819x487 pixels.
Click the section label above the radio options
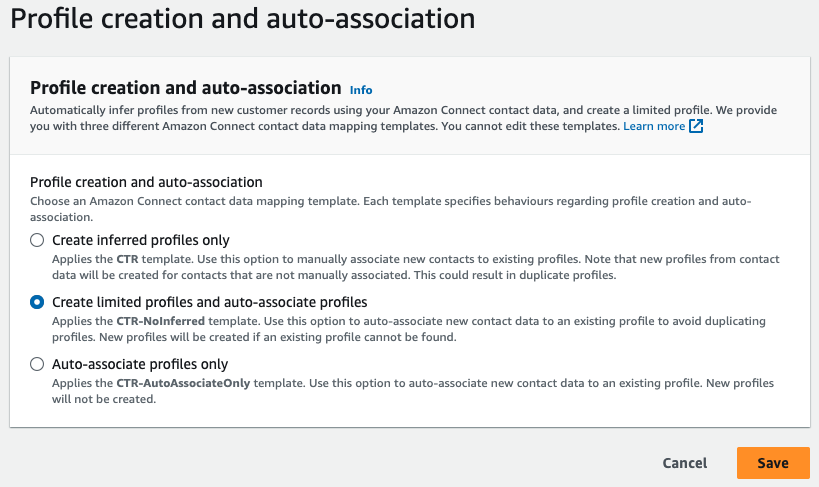[x=146, y=182]
